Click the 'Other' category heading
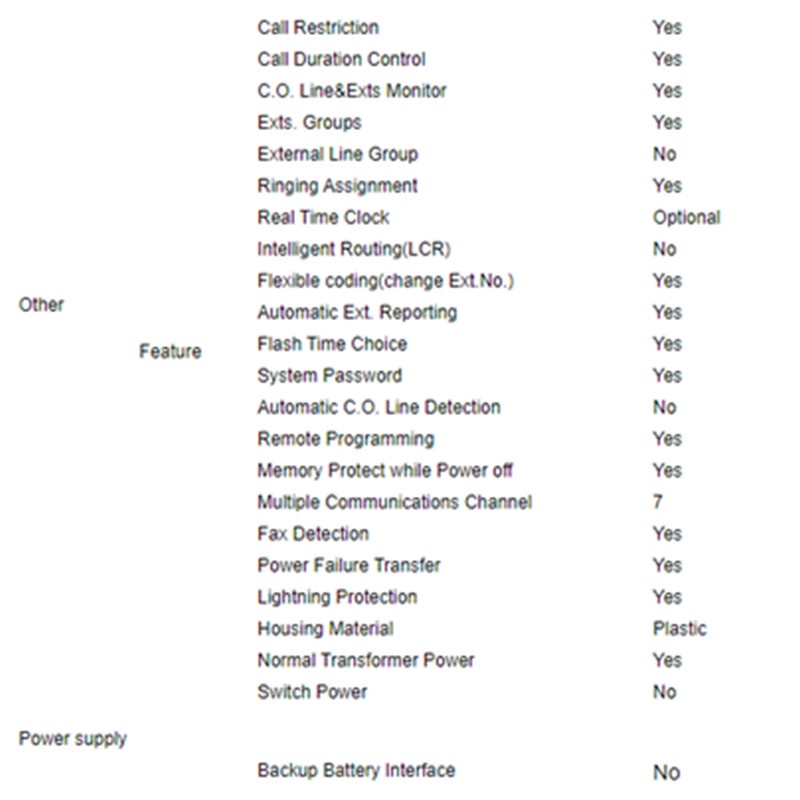This screenshot has height=800, width=800. pyautogui.click(x=41, y=305)
